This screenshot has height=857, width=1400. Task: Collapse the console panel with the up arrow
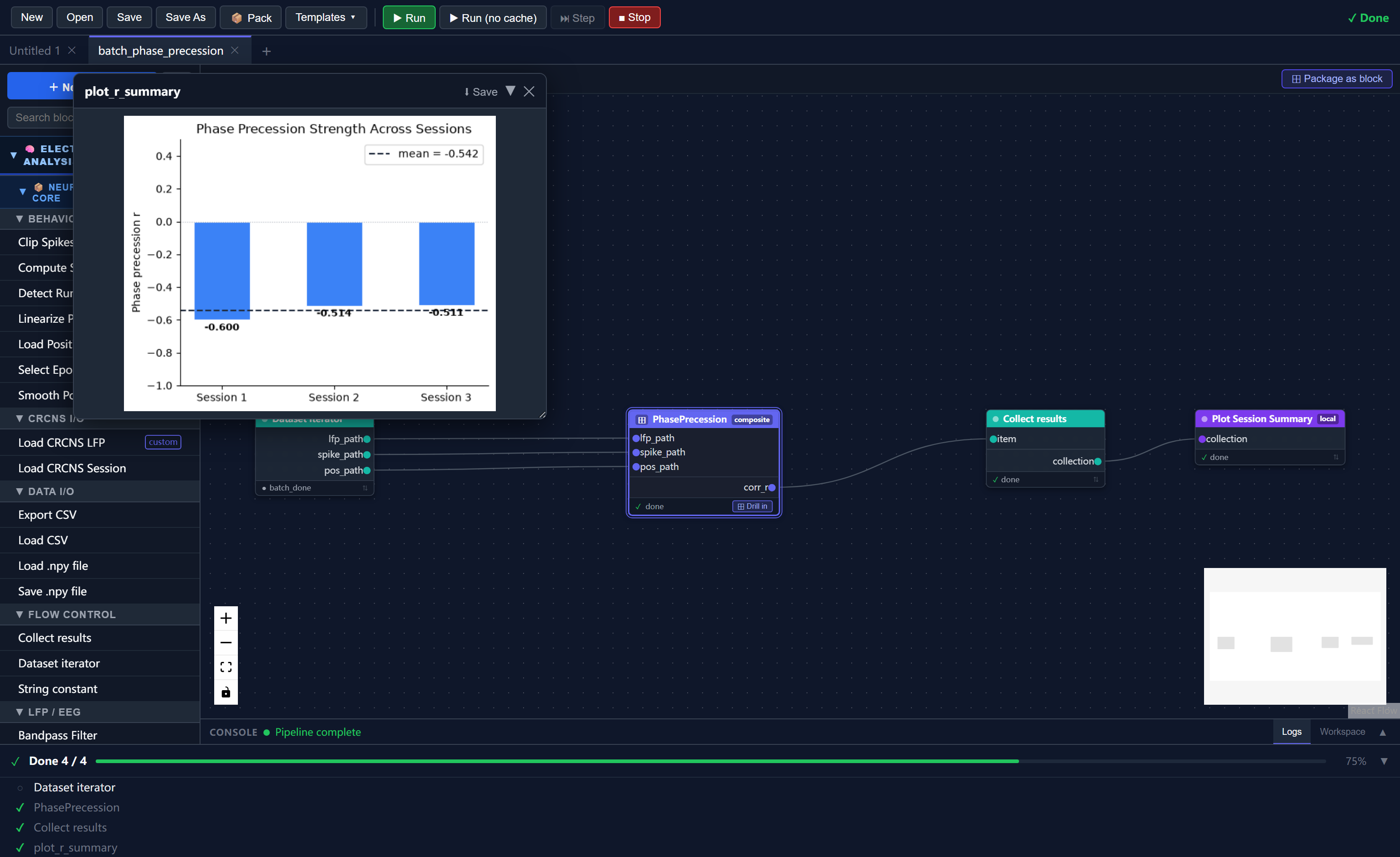(x=1382, y=733)
